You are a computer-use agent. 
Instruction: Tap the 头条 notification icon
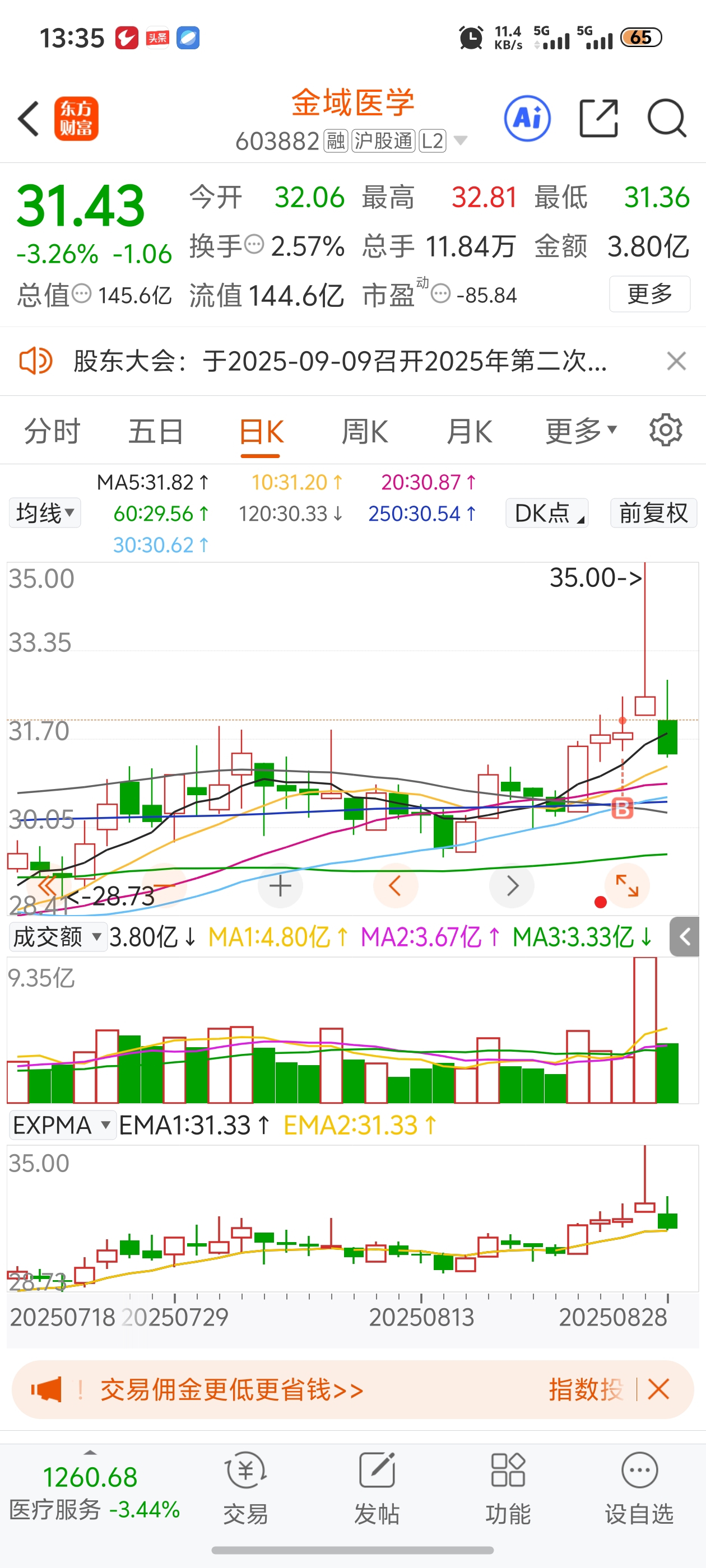point(157,38)
